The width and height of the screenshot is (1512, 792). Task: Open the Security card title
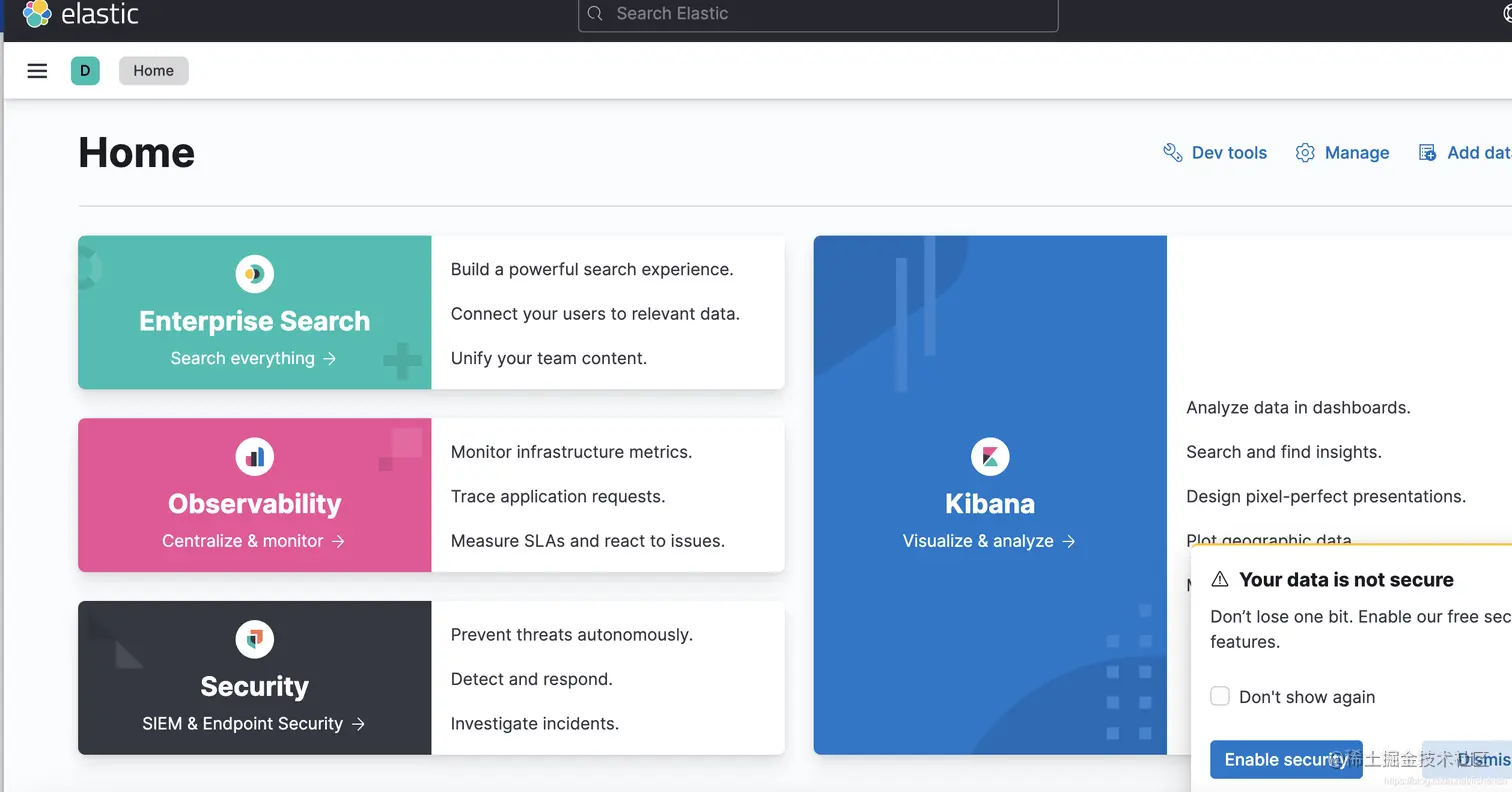click(255, 686)
